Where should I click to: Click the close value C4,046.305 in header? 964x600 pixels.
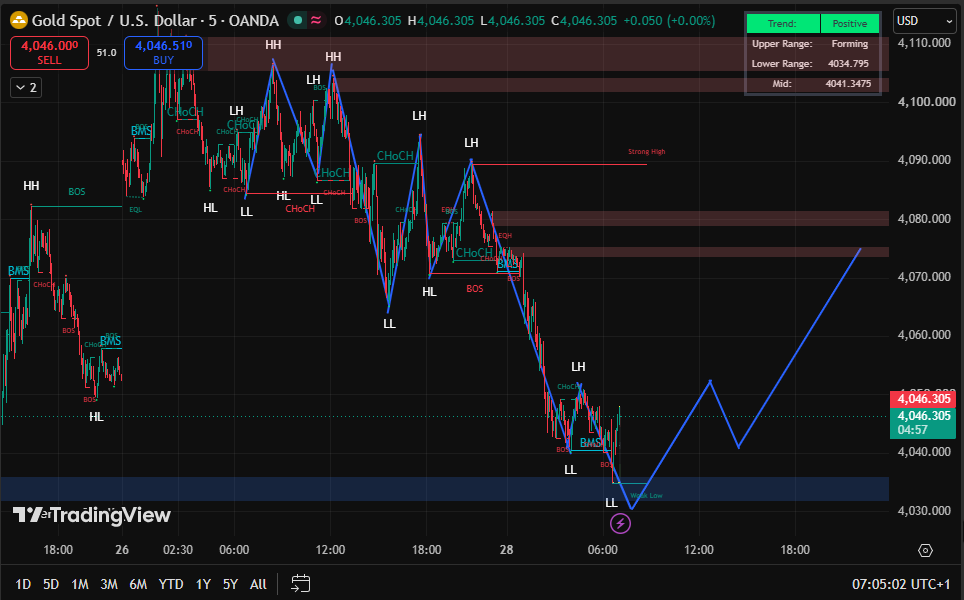(584, 21)
